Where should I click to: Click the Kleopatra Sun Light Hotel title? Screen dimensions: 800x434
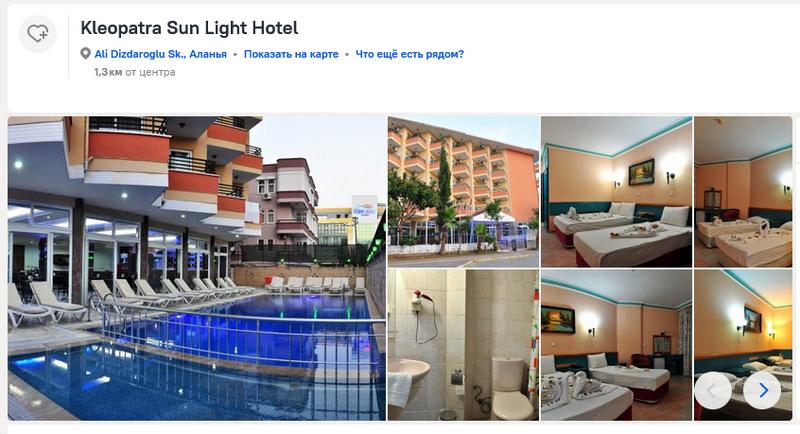tap(189, 28)
